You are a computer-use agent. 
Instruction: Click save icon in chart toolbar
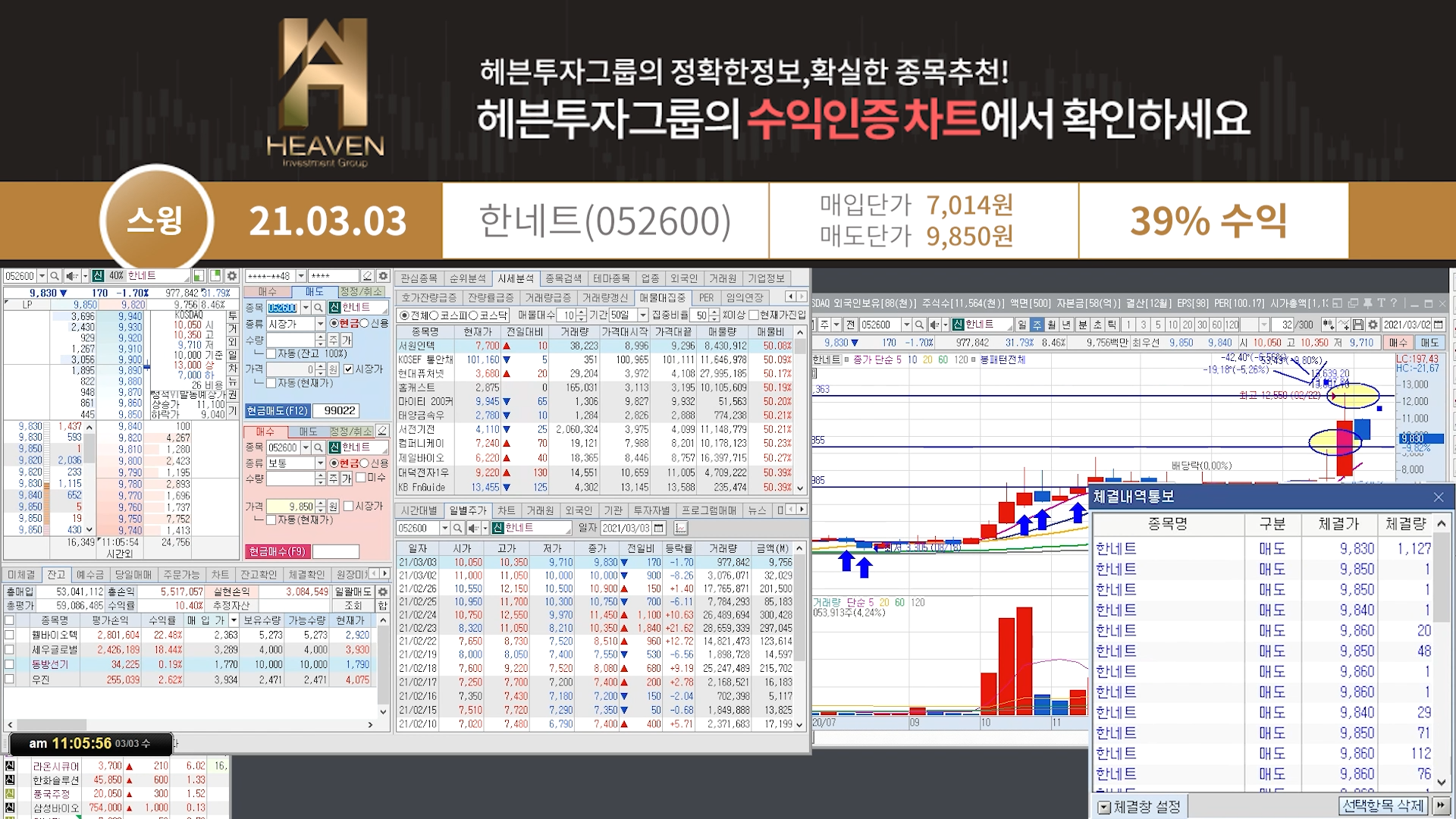click(x=1358, y=325)
